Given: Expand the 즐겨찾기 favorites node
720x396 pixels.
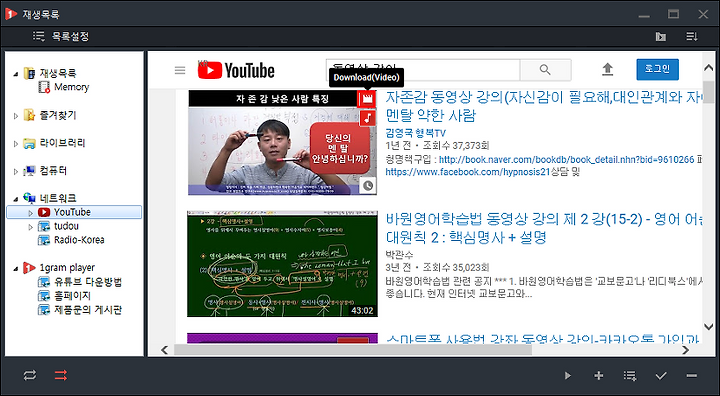Looking at the screenshot, I should pos(16,116).
